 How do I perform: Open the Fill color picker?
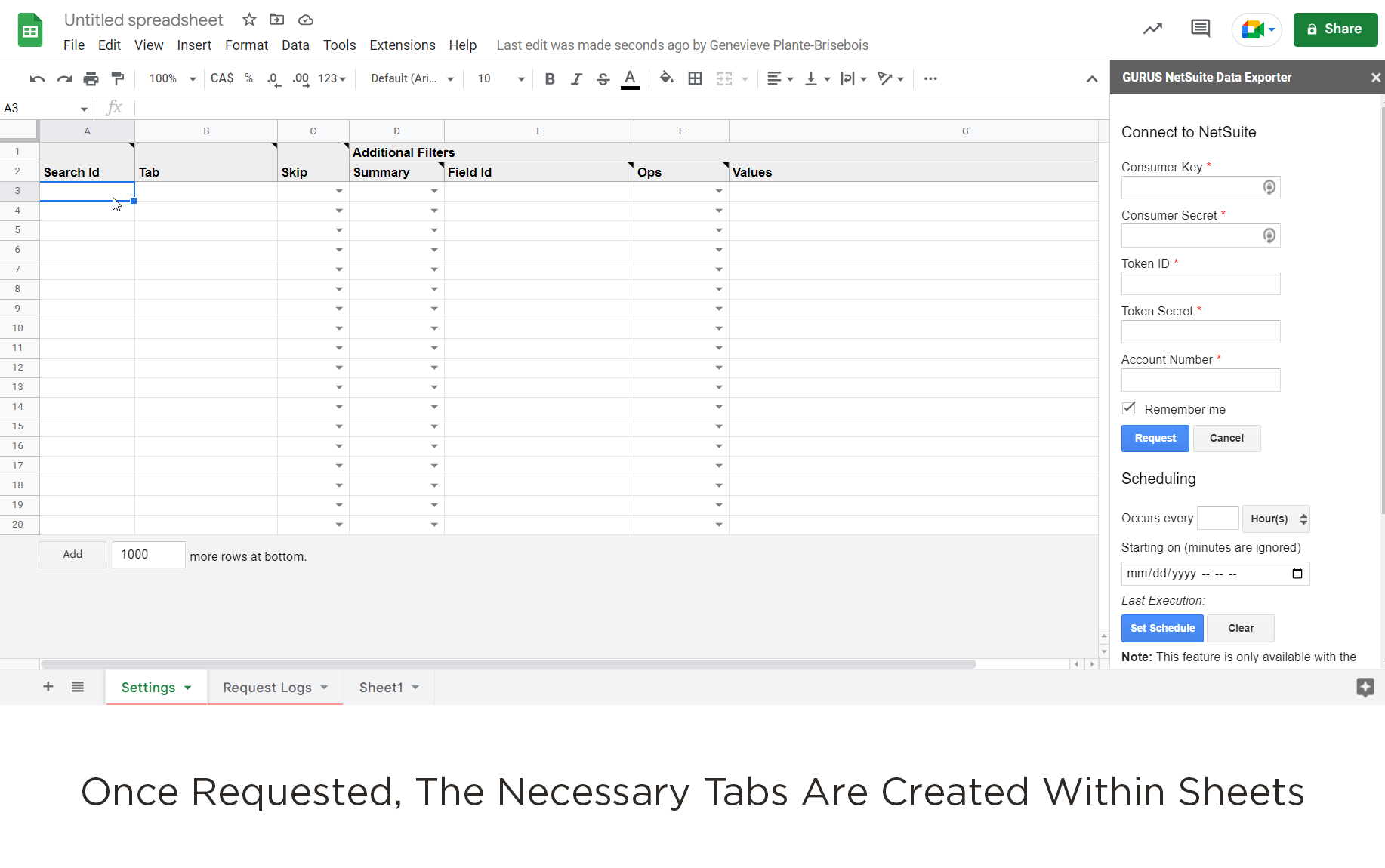(x=666, y=78)
